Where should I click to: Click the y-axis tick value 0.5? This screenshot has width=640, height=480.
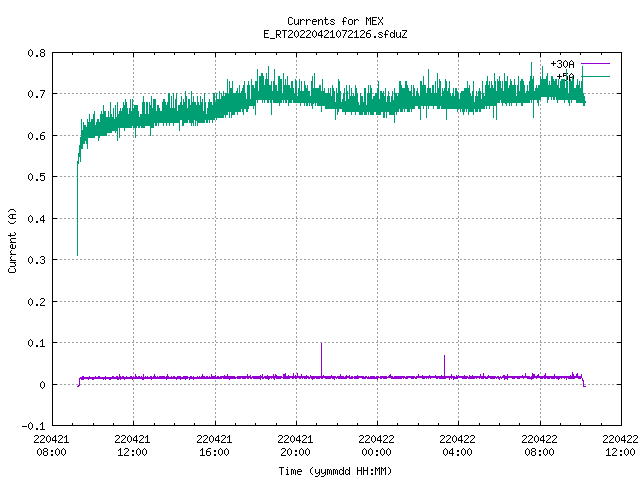(36, 177)
